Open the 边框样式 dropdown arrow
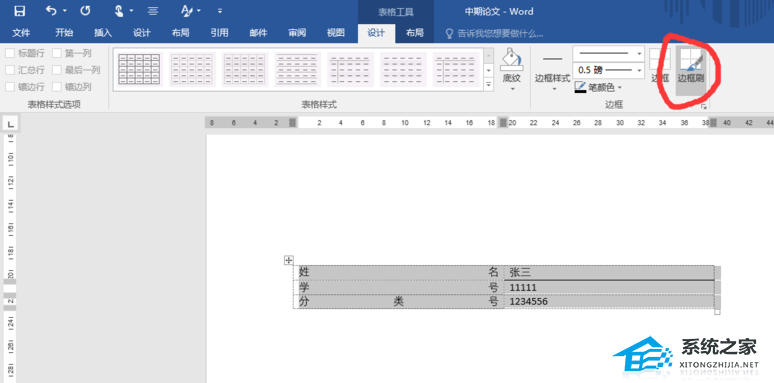774x383 pixels. [x=553, y=89]
